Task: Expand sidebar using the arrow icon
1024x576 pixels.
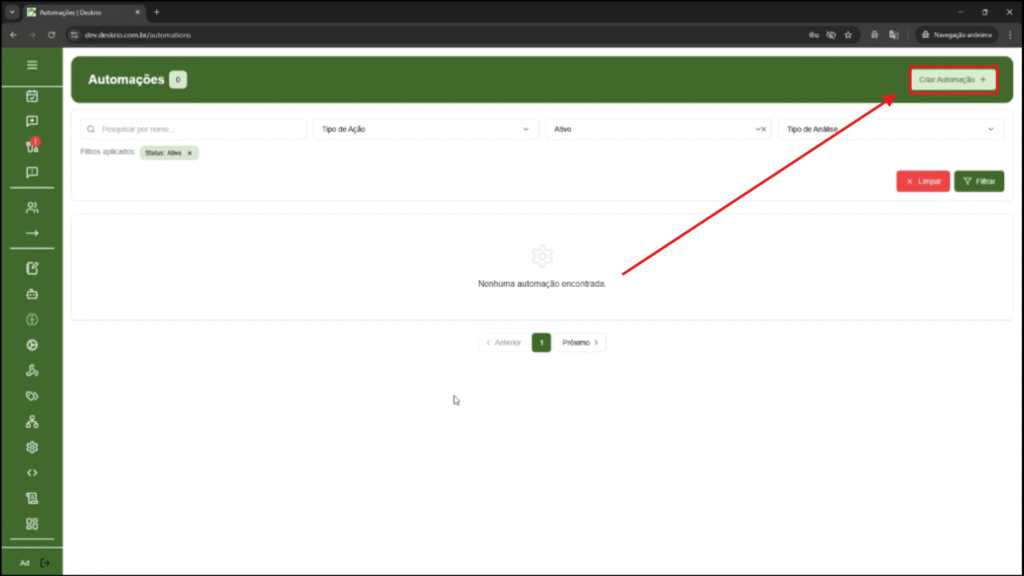Action: [x=32, y=233]
